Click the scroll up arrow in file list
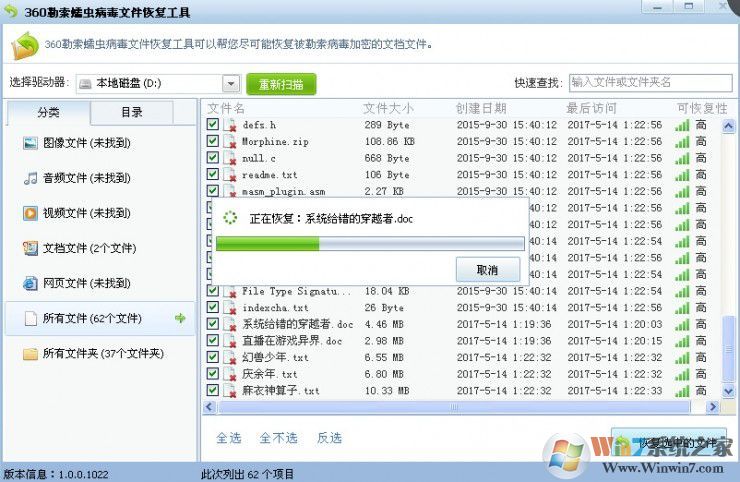The image size is (740, 482). pyautogui.click(x=728, y=126)
